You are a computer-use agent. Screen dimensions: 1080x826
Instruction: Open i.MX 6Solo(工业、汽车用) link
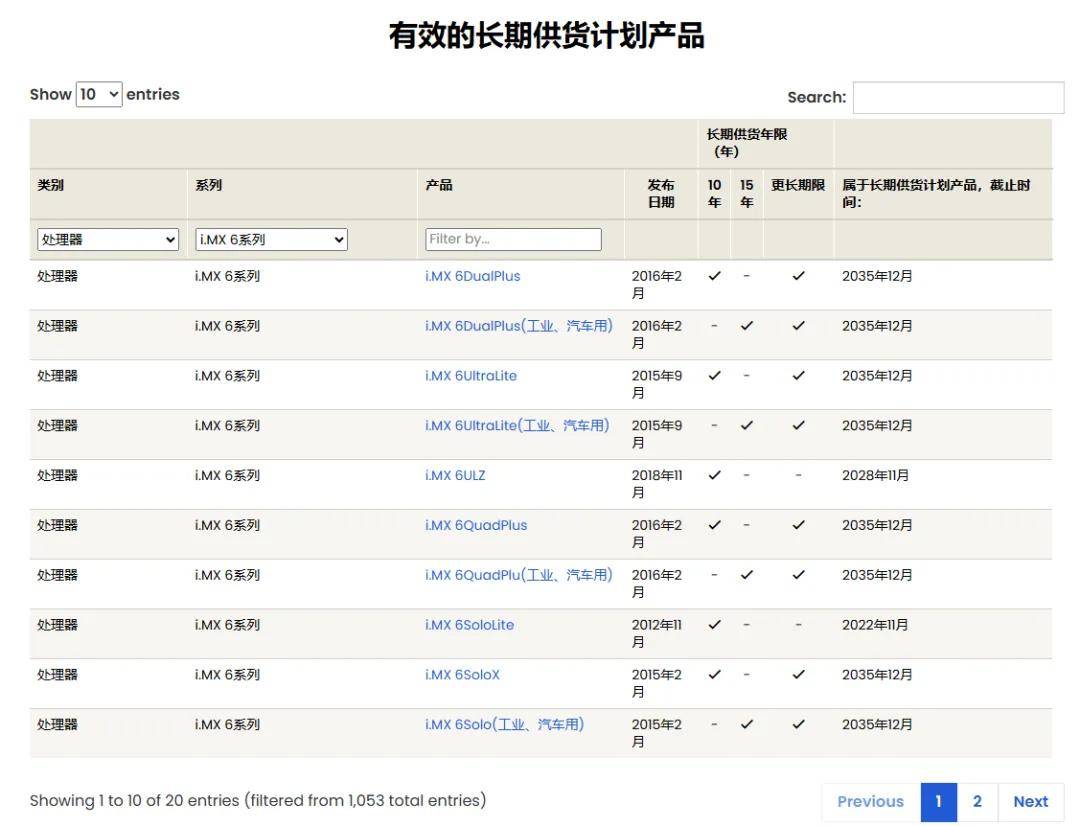click(504, 725)
